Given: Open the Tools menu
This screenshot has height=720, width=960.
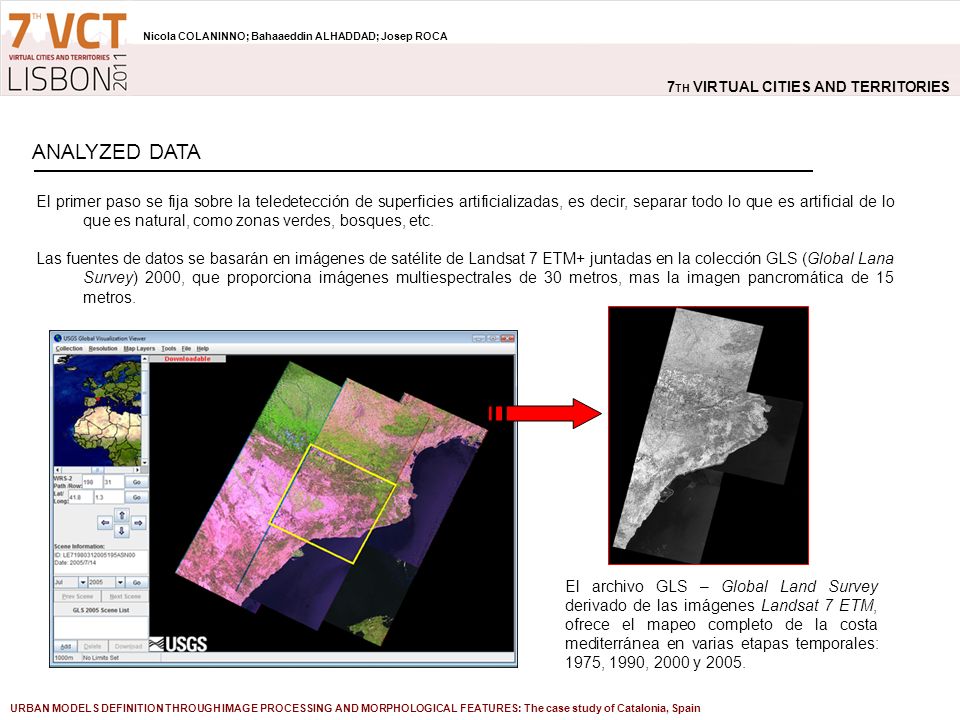Looking at the screenshot, I should pos(168,348).
